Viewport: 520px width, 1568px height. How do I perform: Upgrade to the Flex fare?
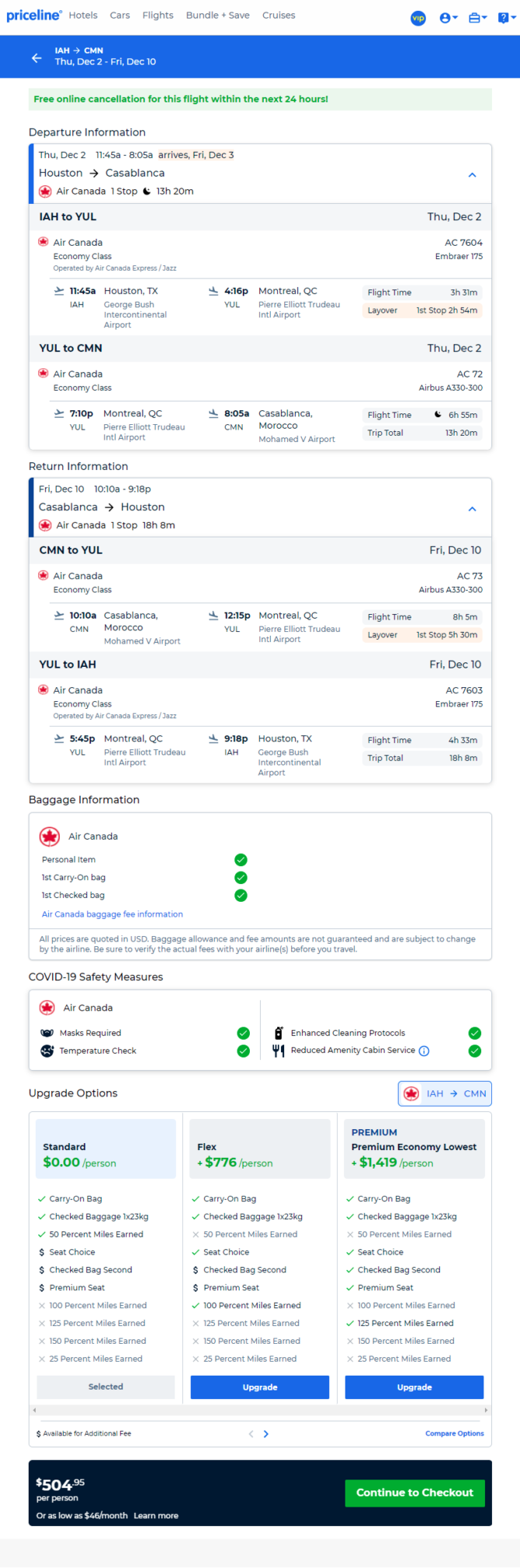tap(260, 1387)
